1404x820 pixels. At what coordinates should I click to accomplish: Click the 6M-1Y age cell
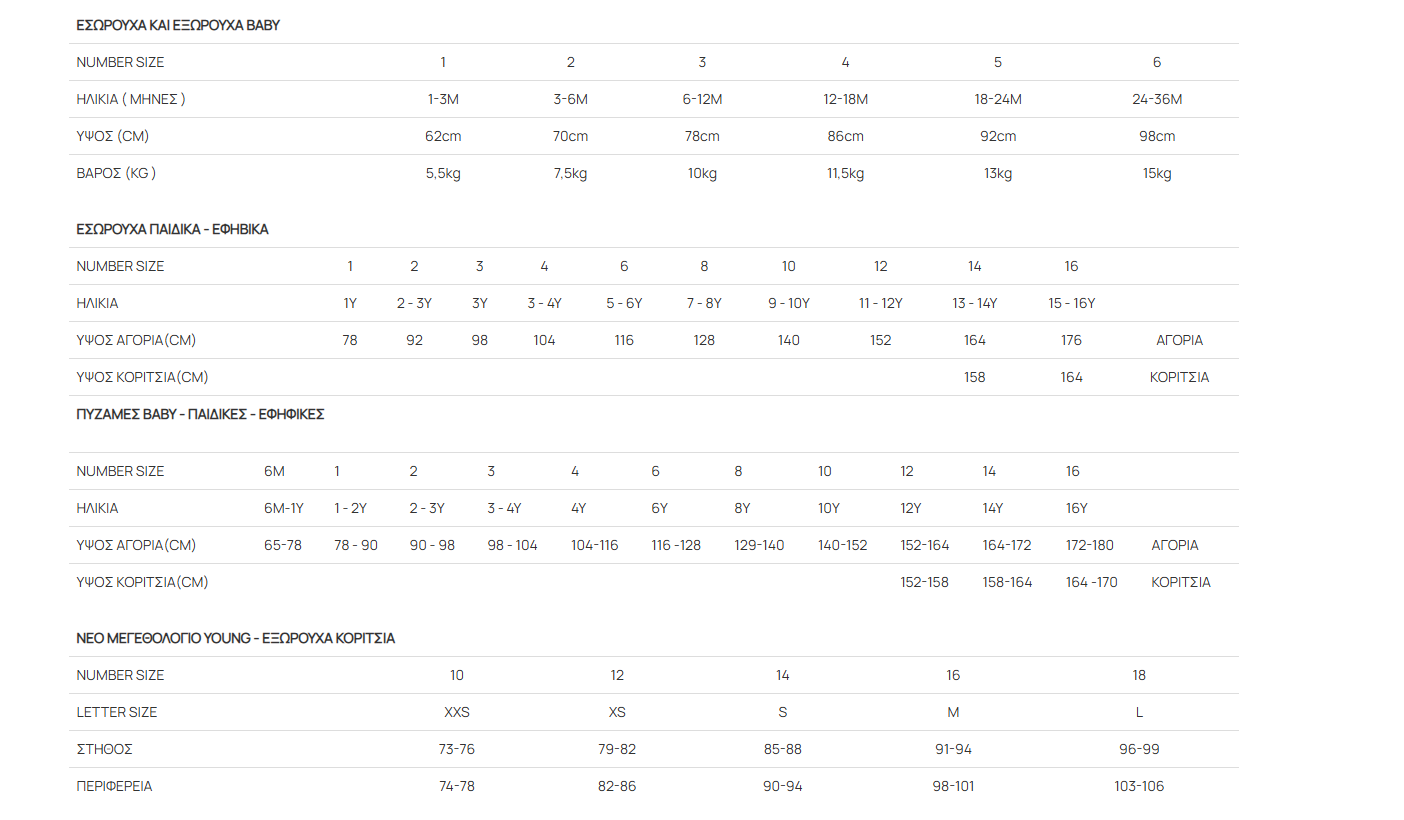pos(283,508)
